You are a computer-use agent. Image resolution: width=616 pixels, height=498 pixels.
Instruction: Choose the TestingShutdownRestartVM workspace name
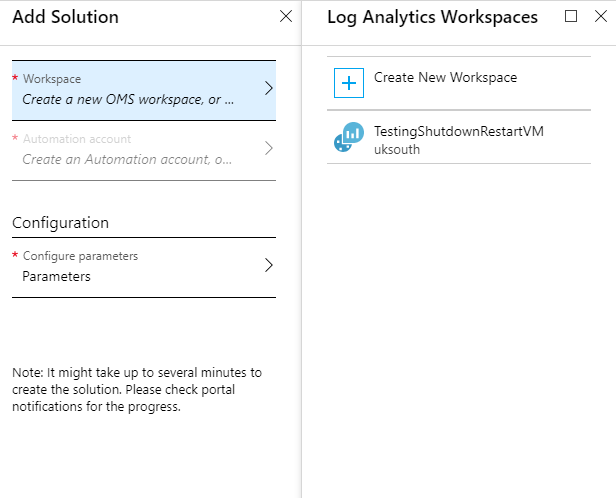coord(458,131)
